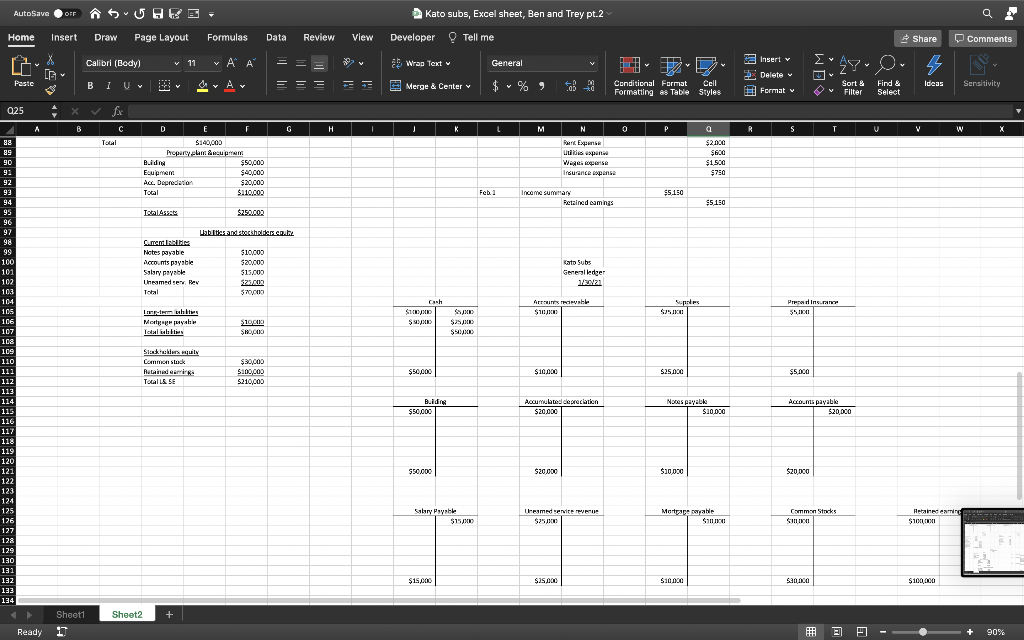Click the AutoSum sigma icon
Screen dimensions: 1024x640
coord(819,59)
